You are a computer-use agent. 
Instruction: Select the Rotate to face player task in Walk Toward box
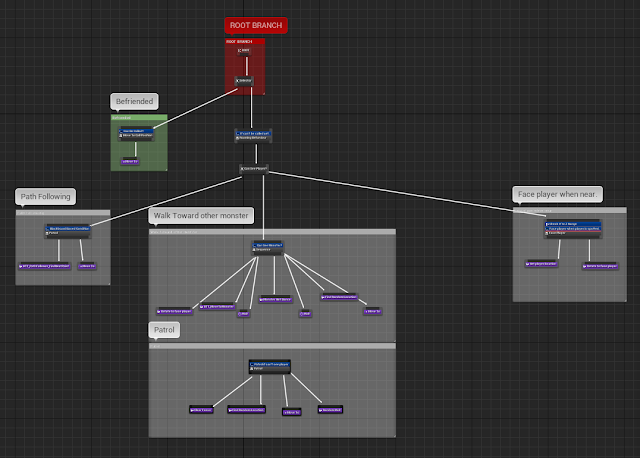pyautogui.click(x=175, y=311)
